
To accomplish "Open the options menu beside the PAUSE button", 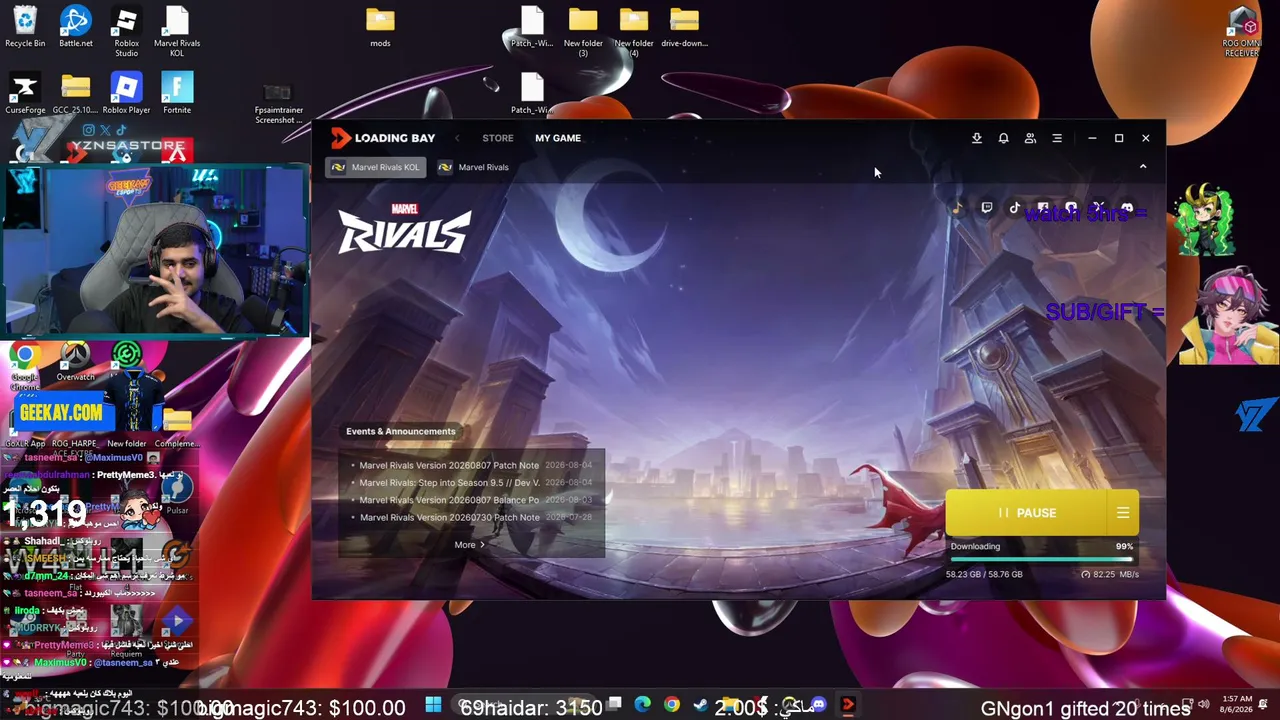I will (x=1123, y=513).
